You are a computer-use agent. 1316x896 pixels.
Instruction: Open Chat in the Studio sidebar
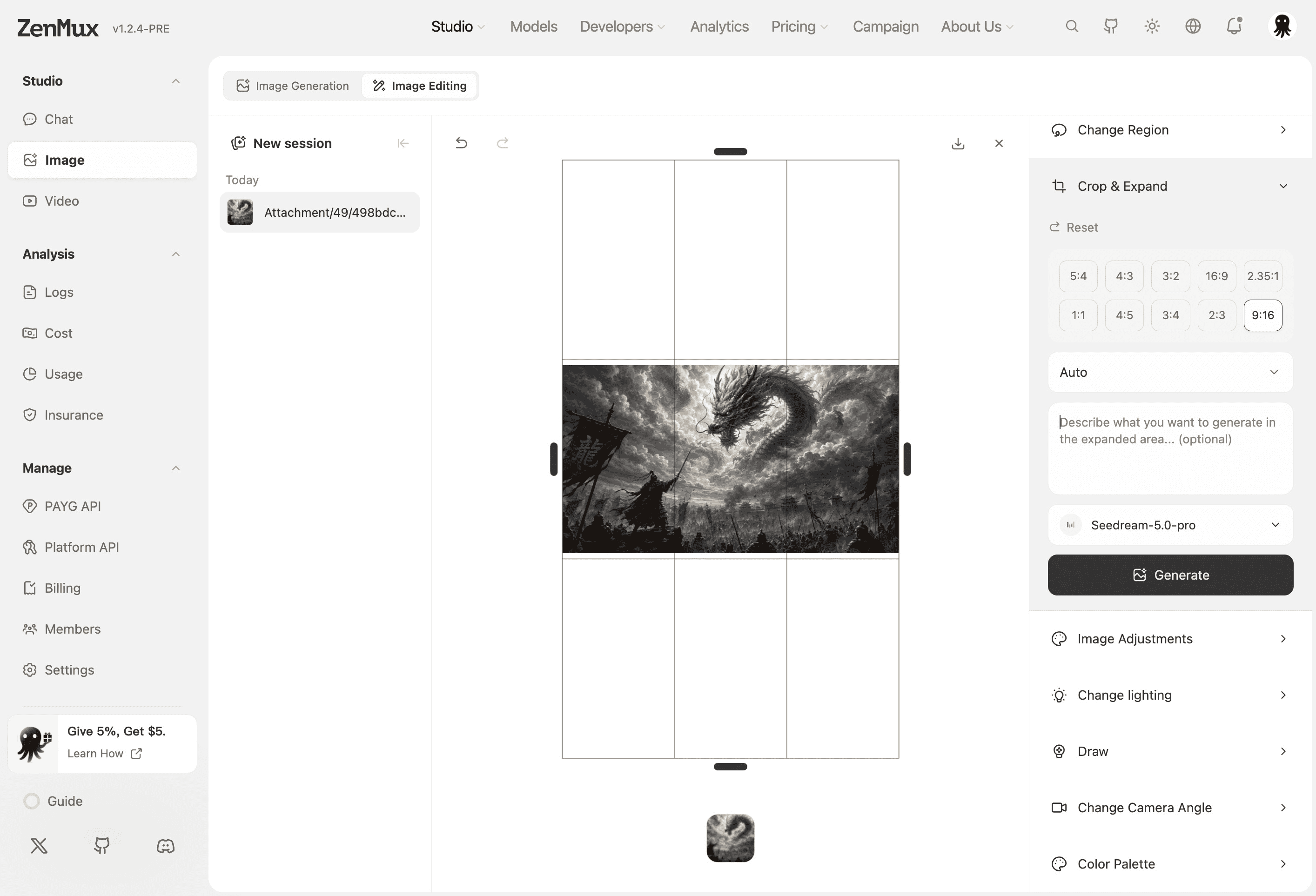(102, 120)
